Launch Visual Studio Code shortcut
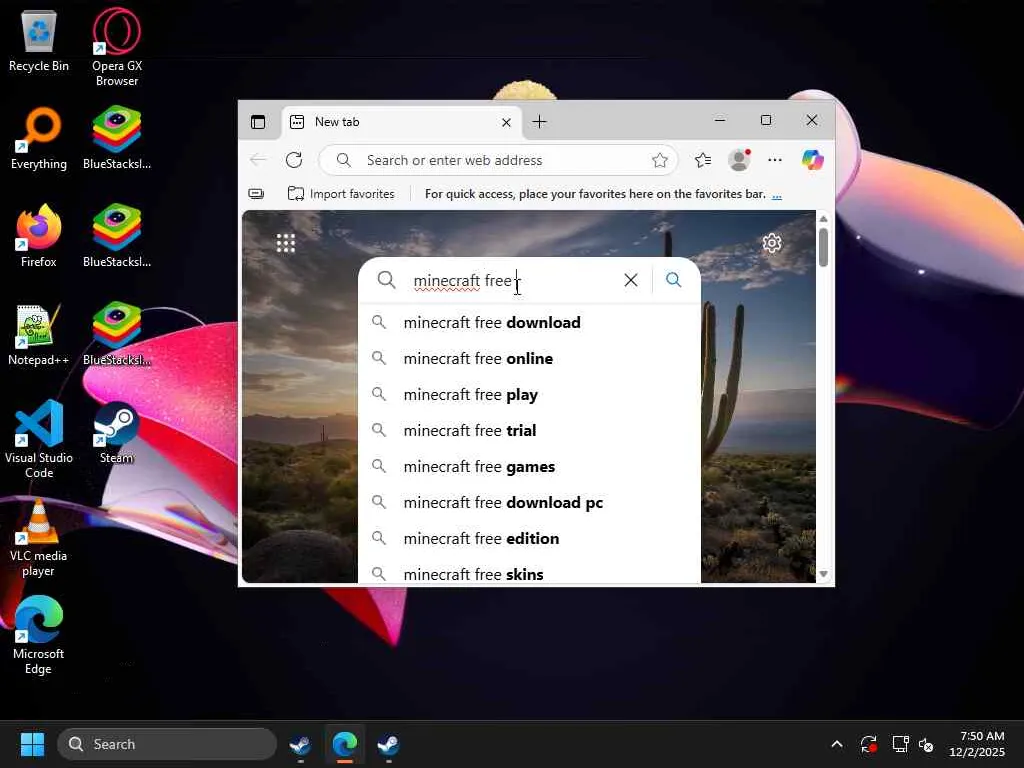Image resolution: width=1024 pixels, height=768 pixels. tap(39, 439)
